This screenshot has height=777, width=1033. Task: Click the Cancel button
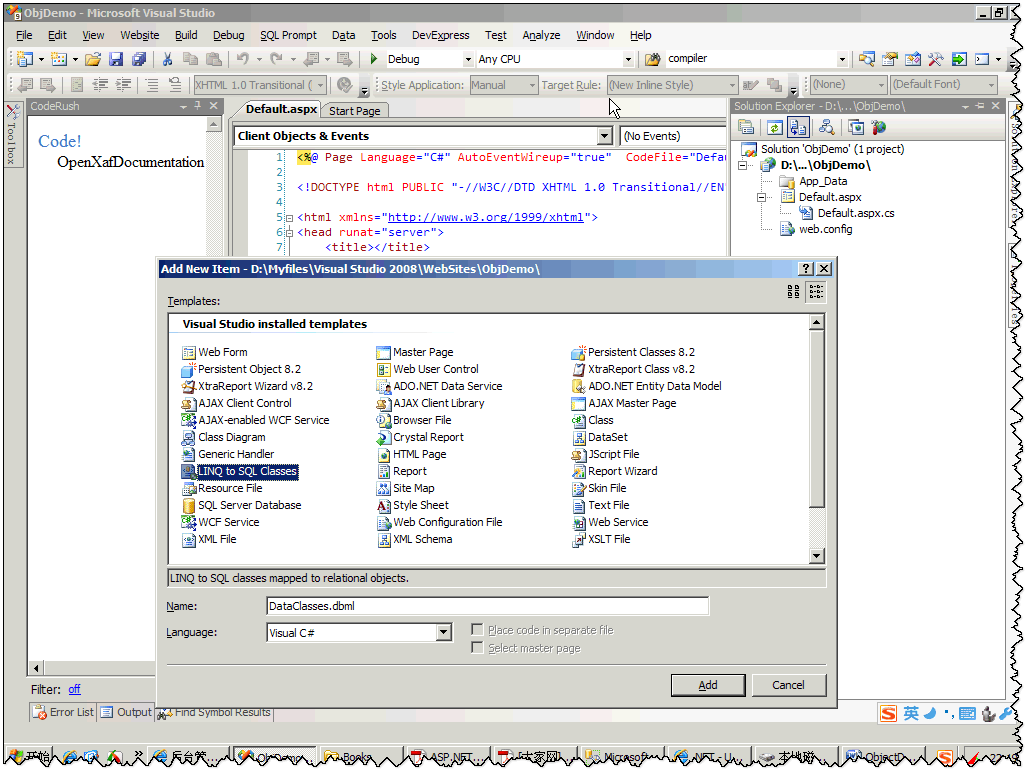[789, 685]
